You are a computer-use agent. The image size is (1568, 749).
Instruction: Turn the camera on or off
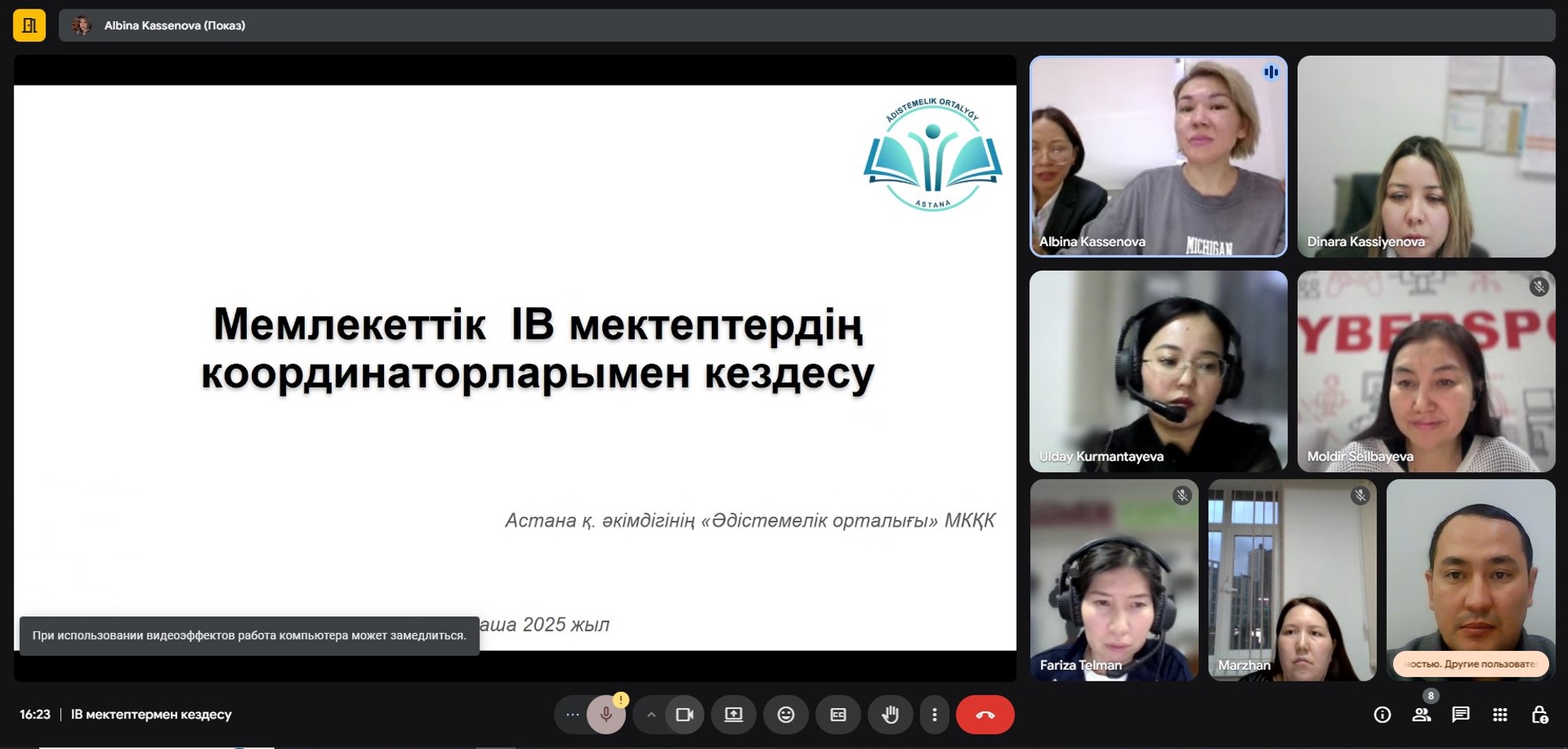tap(684, 714)
